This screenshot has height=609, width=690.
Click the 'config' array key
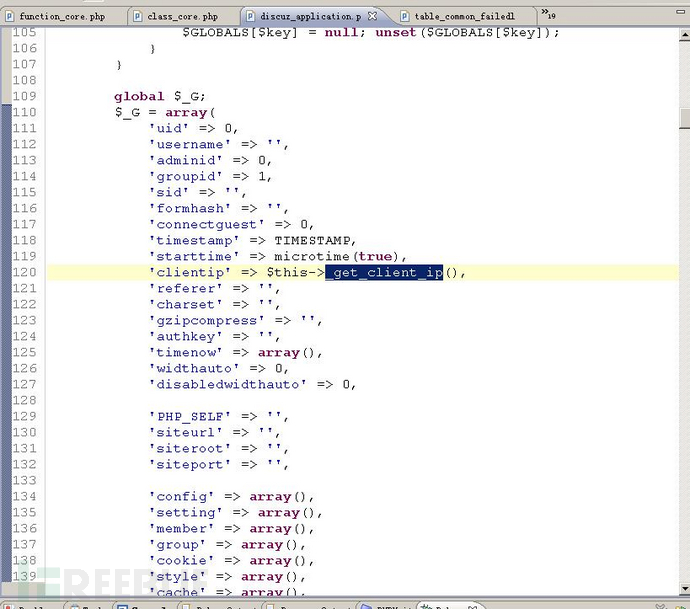(x=181, y=497)
